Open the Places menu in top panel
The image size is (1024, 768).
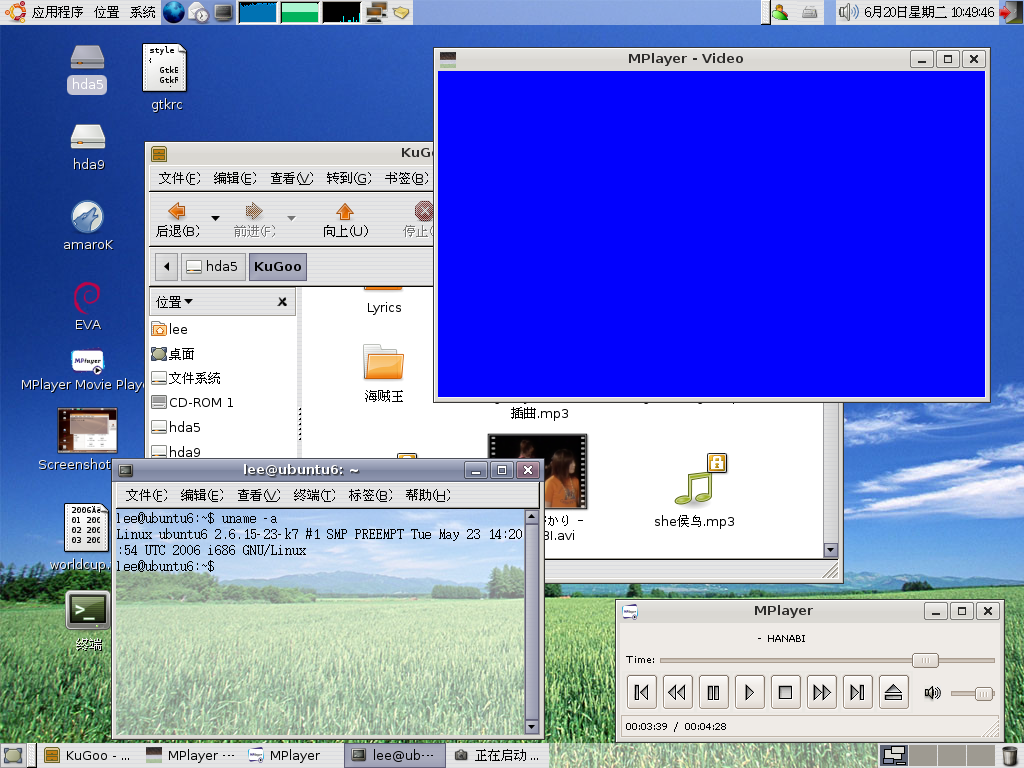(106, 12)
